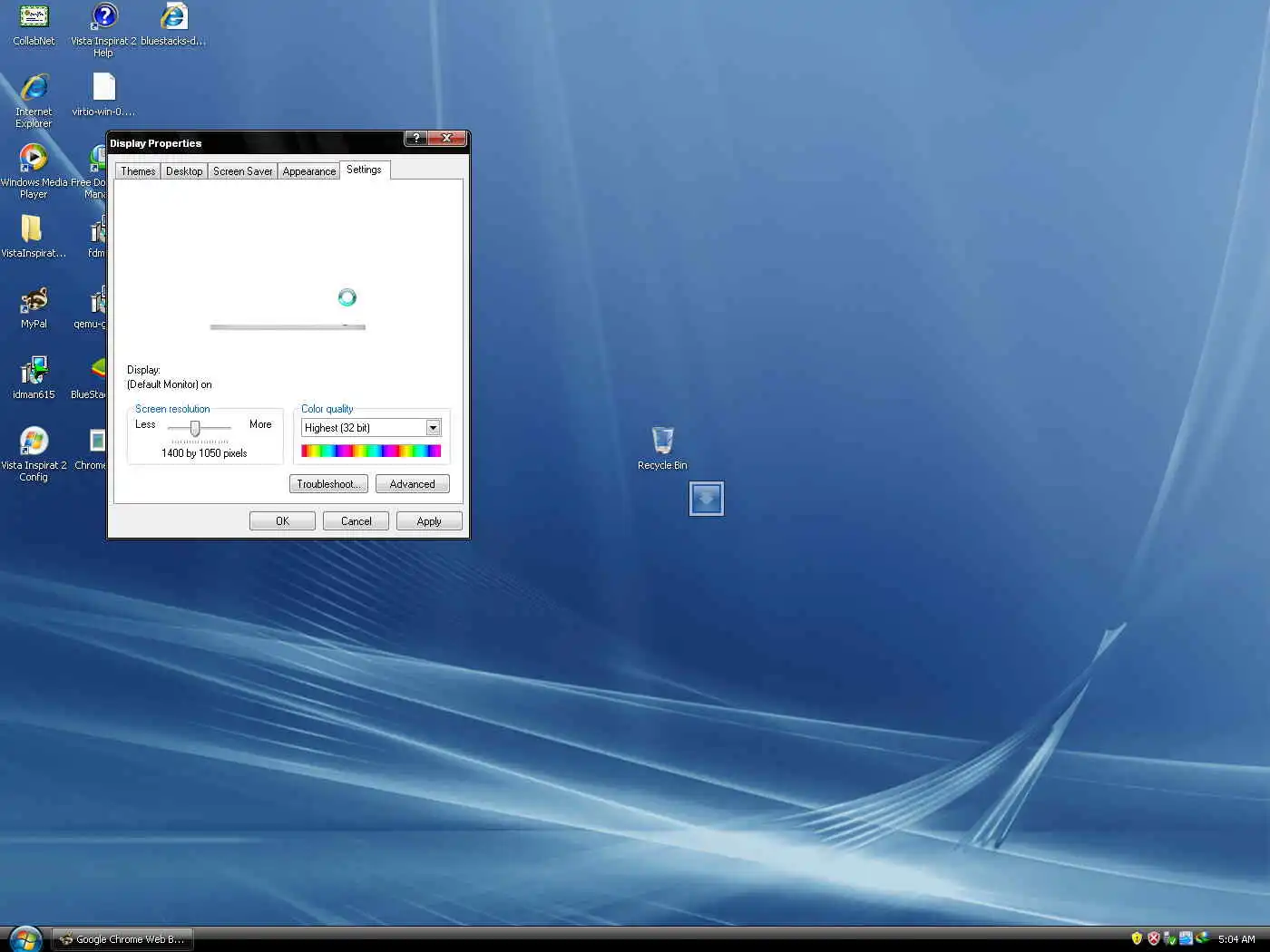Open the Screen Saver tab
Screen dimensions: 1270x952
pyautogui.click(x=242, y=171)
